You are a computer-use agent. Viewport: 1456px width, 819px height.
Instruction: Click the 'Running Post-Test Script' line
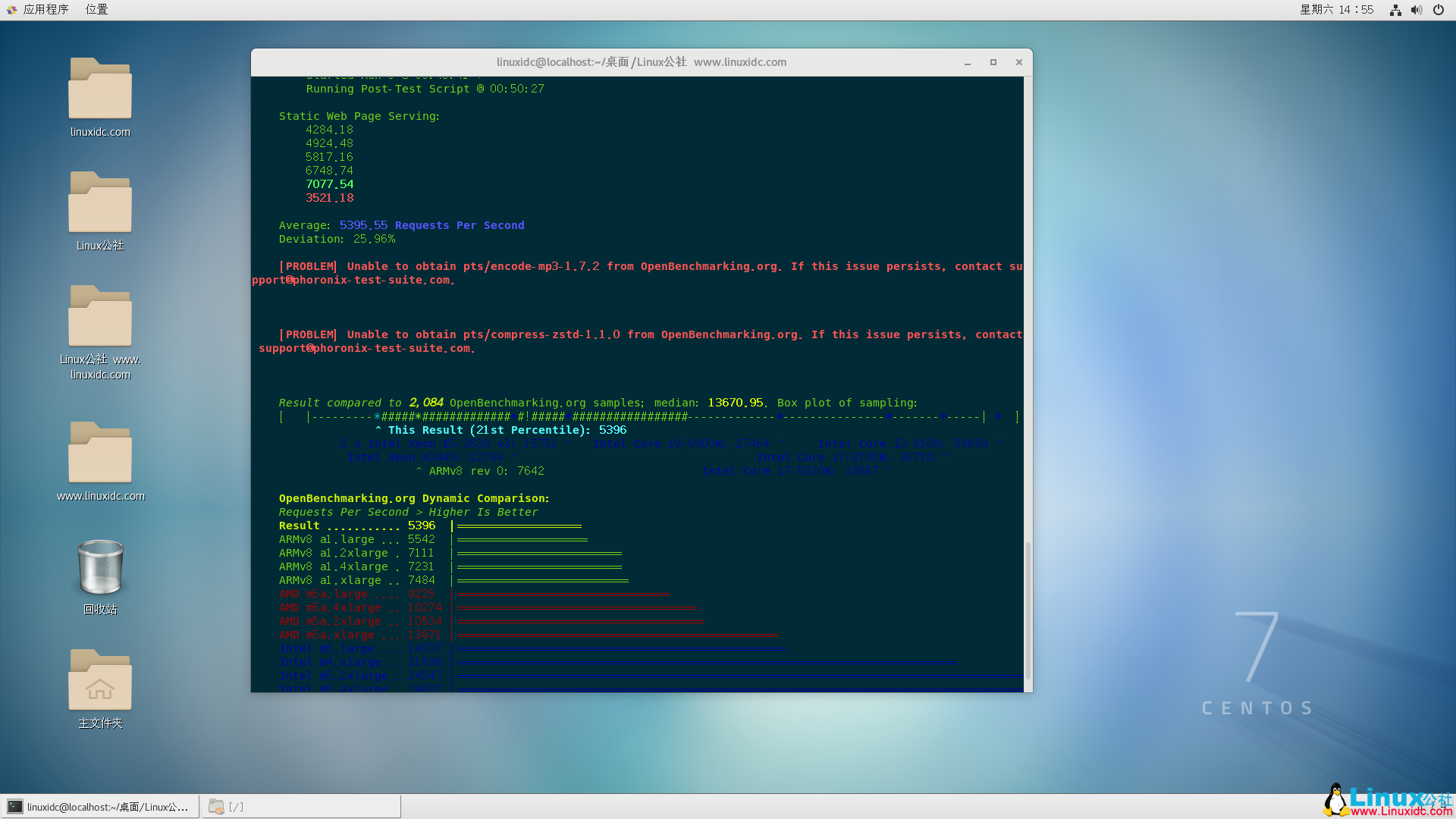tap(425, 89)
